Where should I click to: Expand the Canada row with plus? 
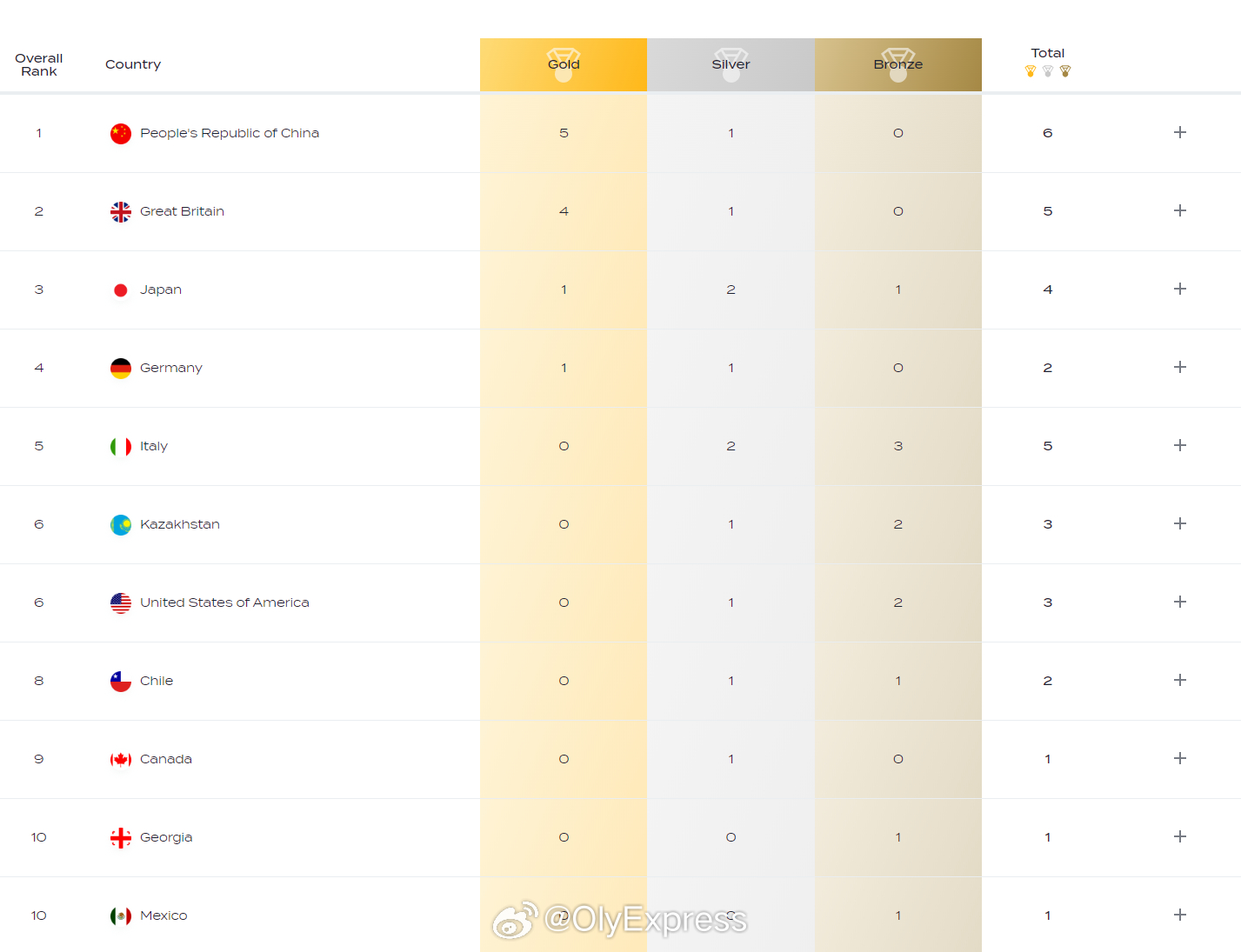pos(1180,758)
